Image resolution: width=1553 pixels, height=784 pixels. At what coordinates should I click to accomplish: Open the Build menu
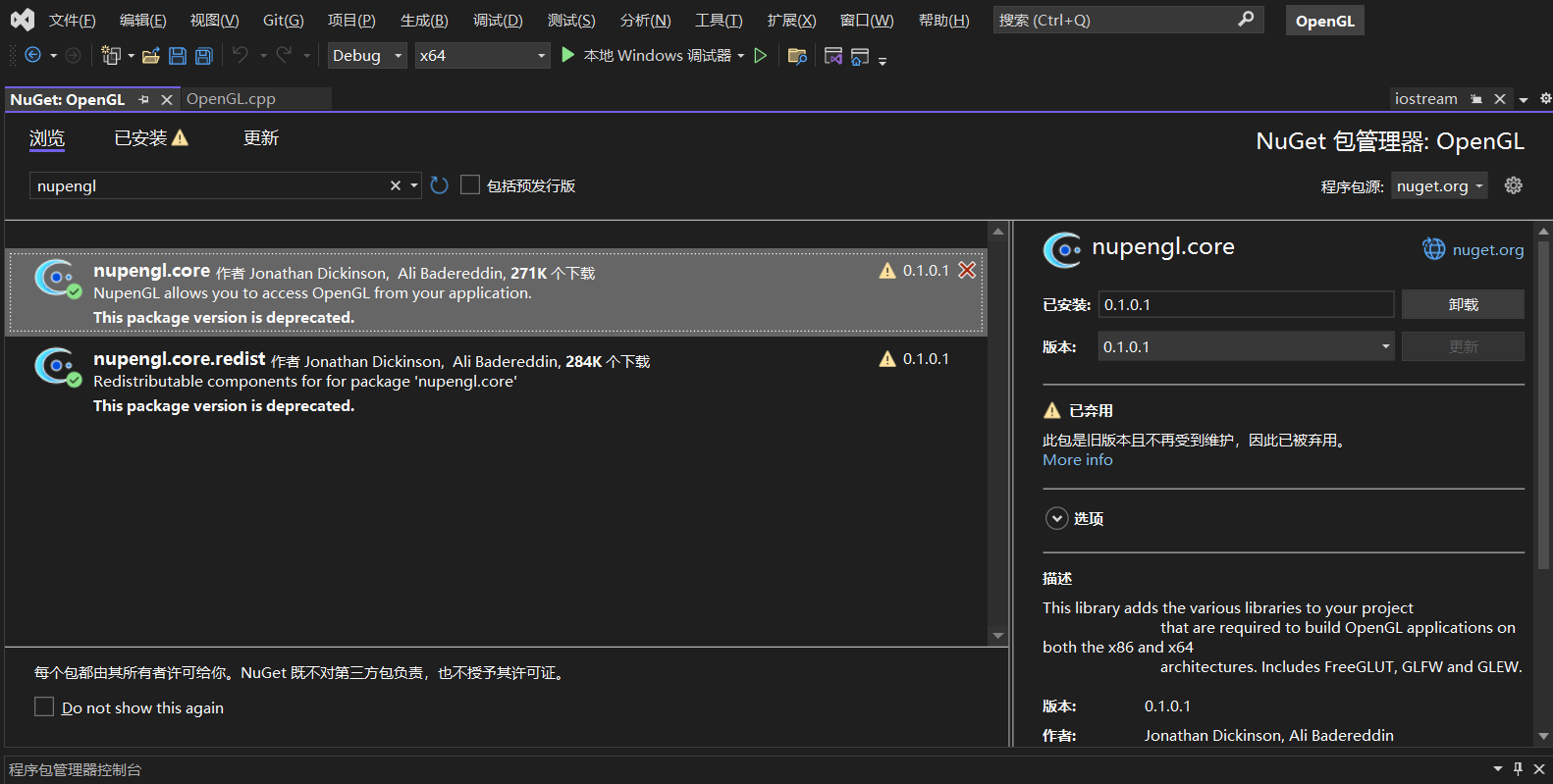[424, 21]
